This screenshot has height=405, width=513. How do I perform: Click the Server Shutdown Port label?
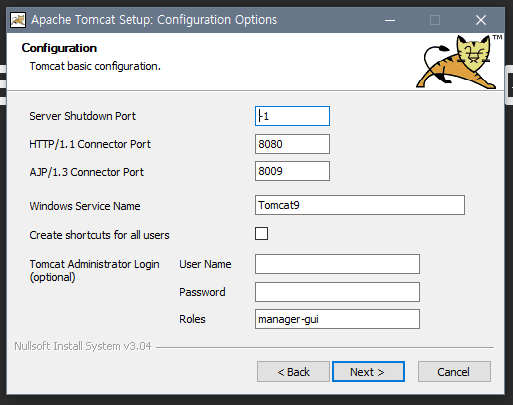tap(82, 116)
